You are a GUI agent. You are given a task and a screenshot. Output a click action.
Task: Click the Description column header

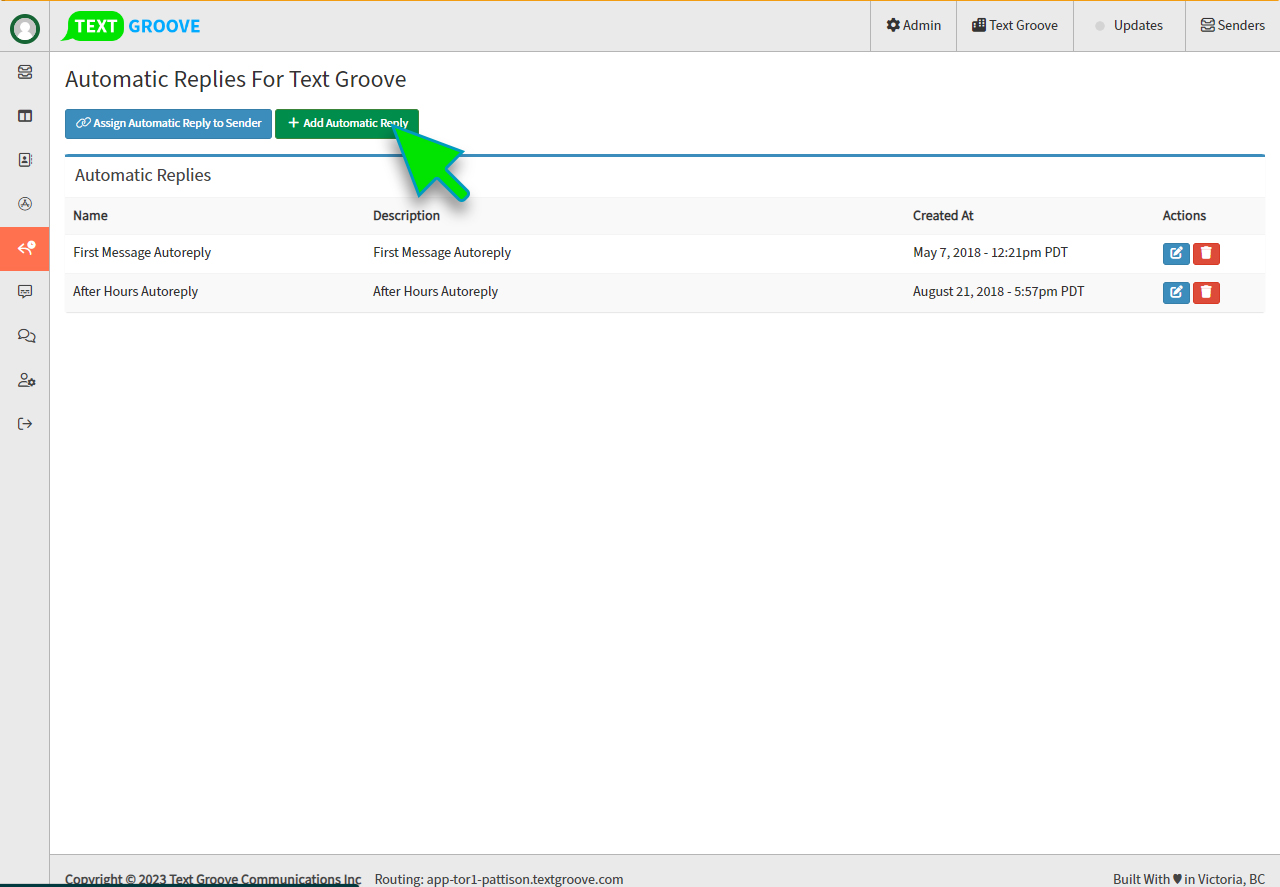pyautogui.click(x=406, y=215)
